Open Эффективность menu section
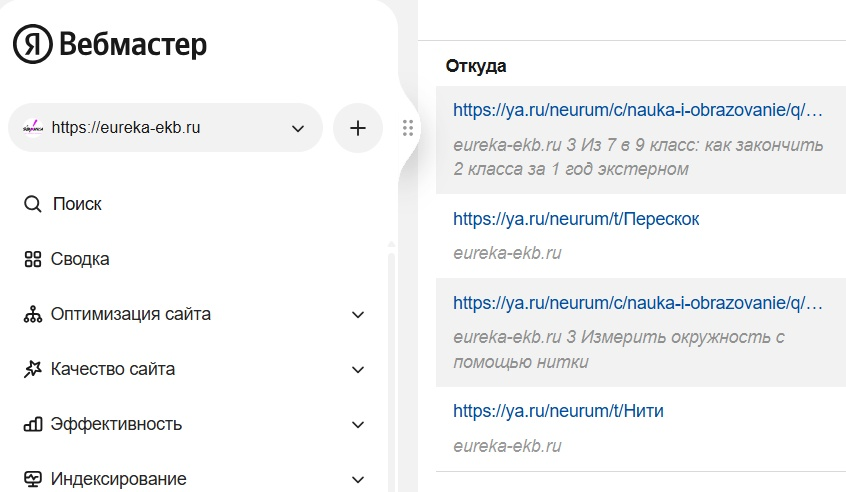The image size is (846, 492). pos(116,424)
